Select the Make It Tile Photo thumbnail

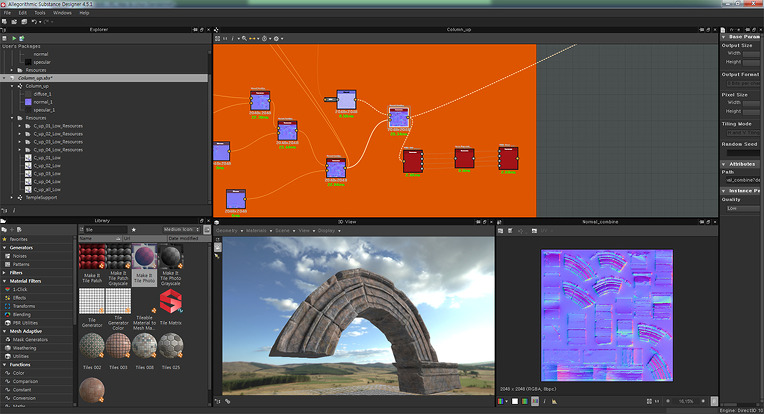coord(144,265)
